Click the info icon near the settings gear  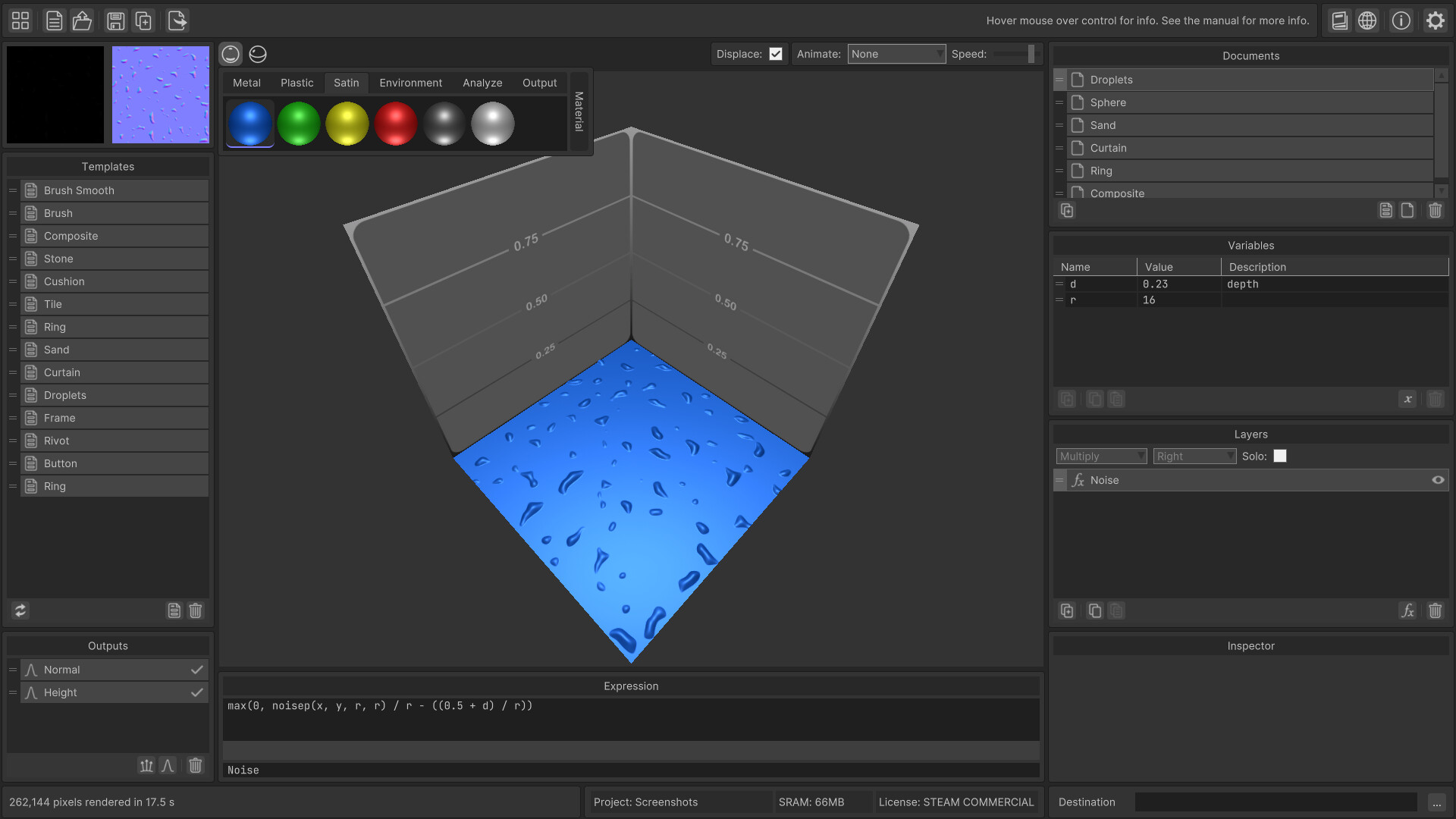pos(1401,20)
